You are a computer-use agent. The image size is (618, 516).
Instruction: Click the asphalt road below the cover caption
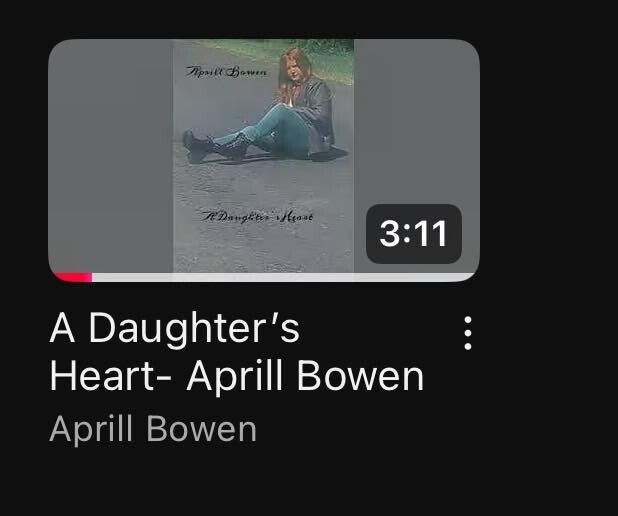coord(263,248)
